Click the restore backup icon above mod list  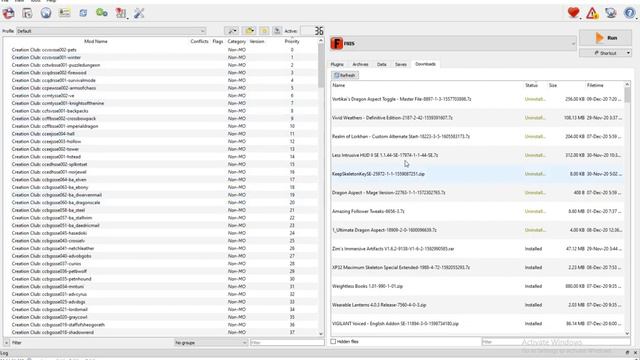(x=264, y=31)
